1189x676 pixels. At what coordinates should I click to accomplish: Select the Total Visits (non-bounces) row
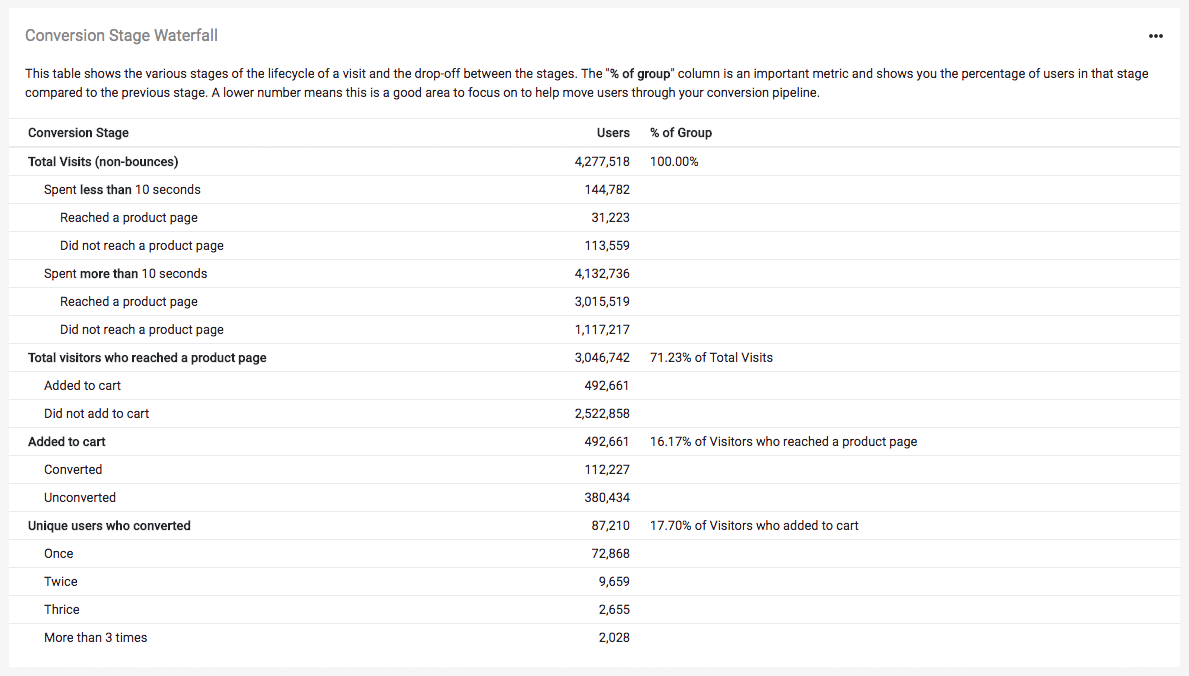tap(103, 161)
